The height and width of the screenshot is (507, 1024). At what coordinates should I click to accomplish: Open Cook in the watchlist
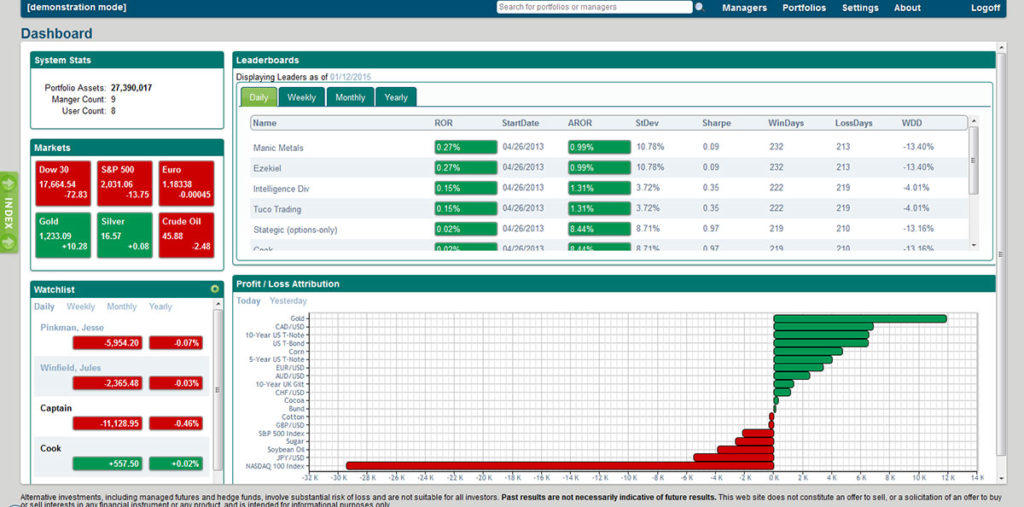[x=50, y=449]
